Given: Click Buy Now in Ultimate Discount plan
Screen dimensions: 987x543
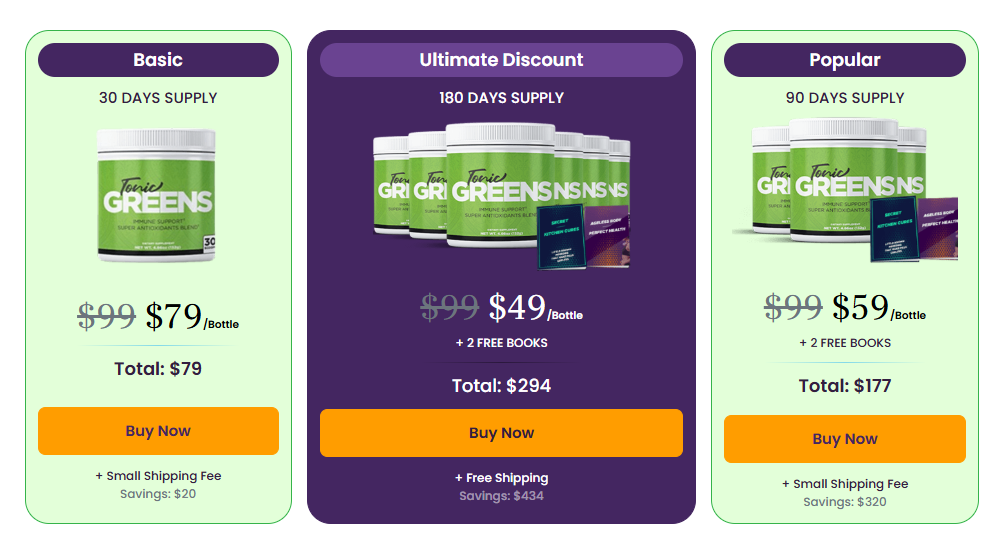Looking at the screenshot, I should pos(501,433).
